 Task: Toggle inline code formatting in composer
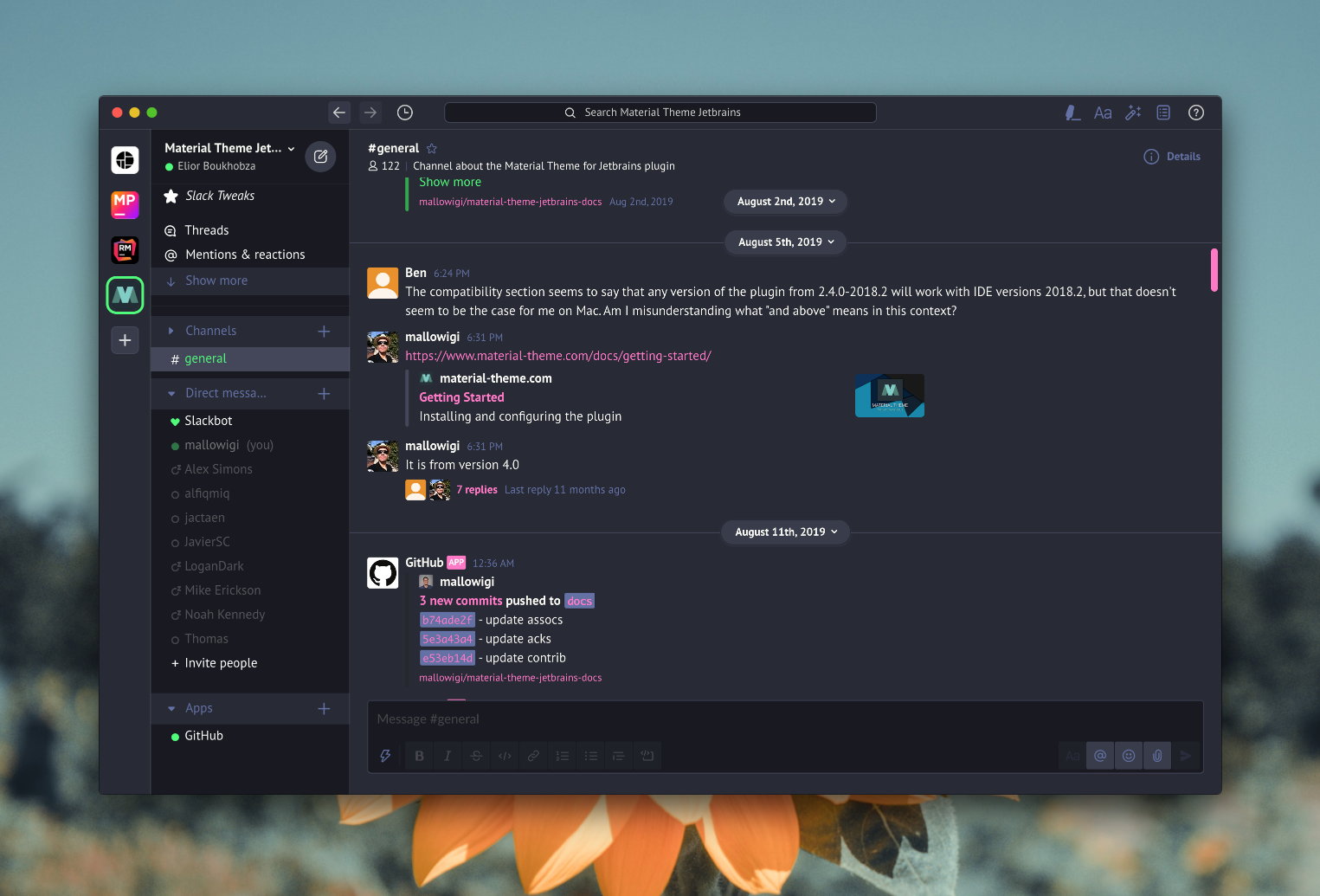coord(505,756)
